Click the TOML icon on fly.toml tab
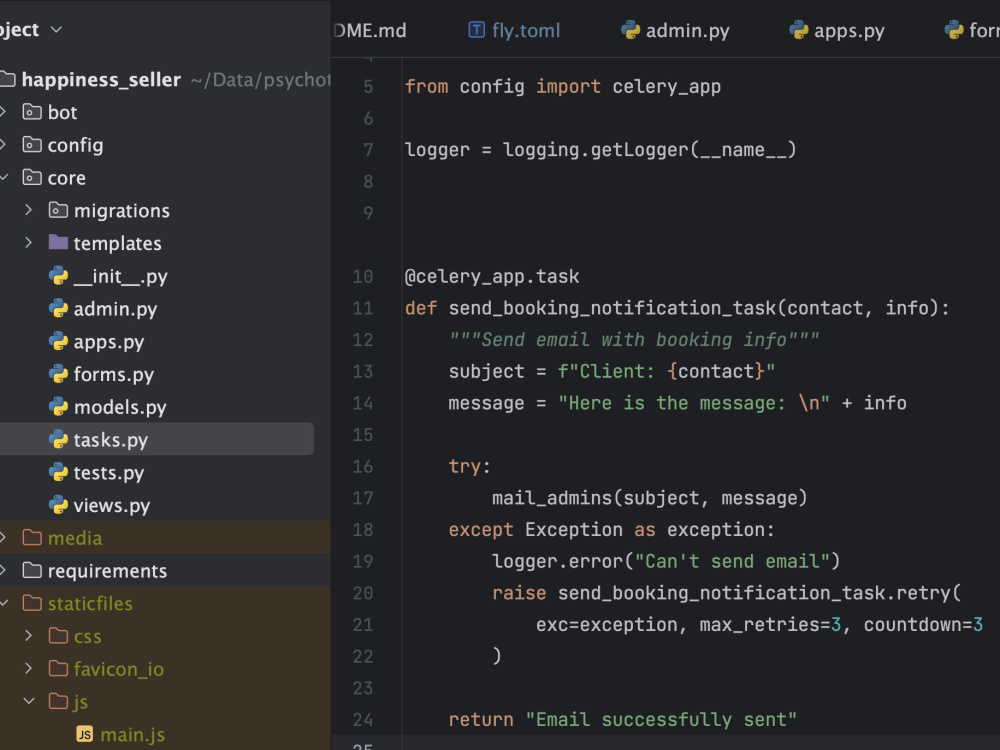The height and width of the screenshot is (750, 1000). point(476,30)
